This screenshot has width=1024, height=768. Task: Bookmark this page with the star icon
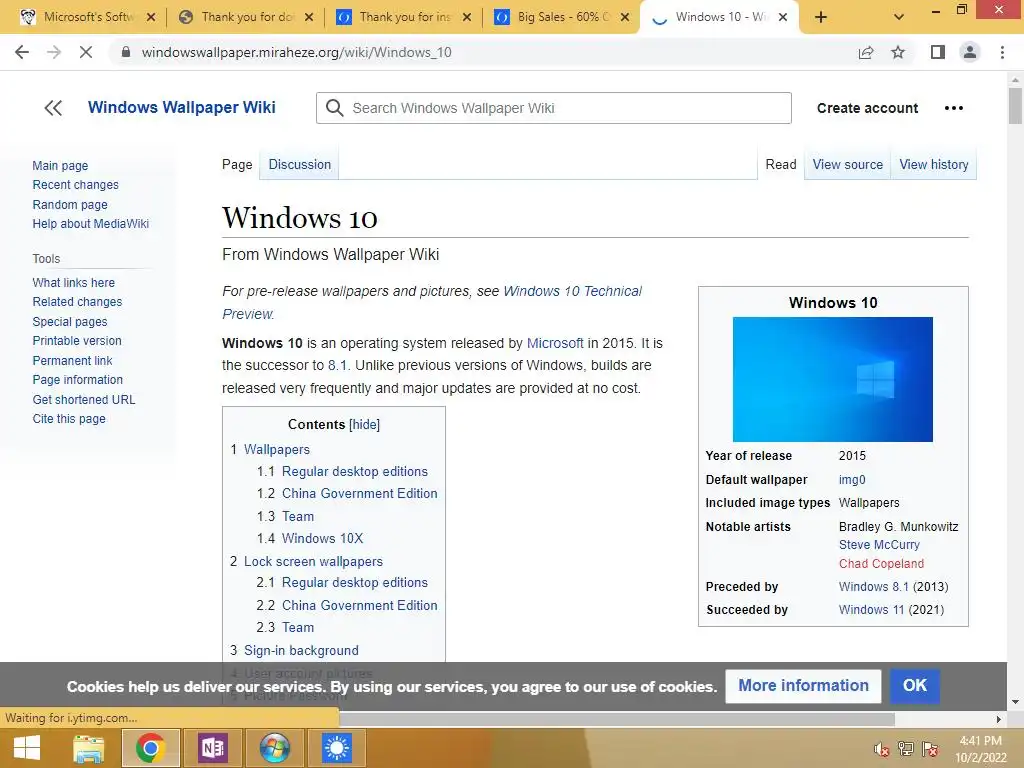coord(898,52)
